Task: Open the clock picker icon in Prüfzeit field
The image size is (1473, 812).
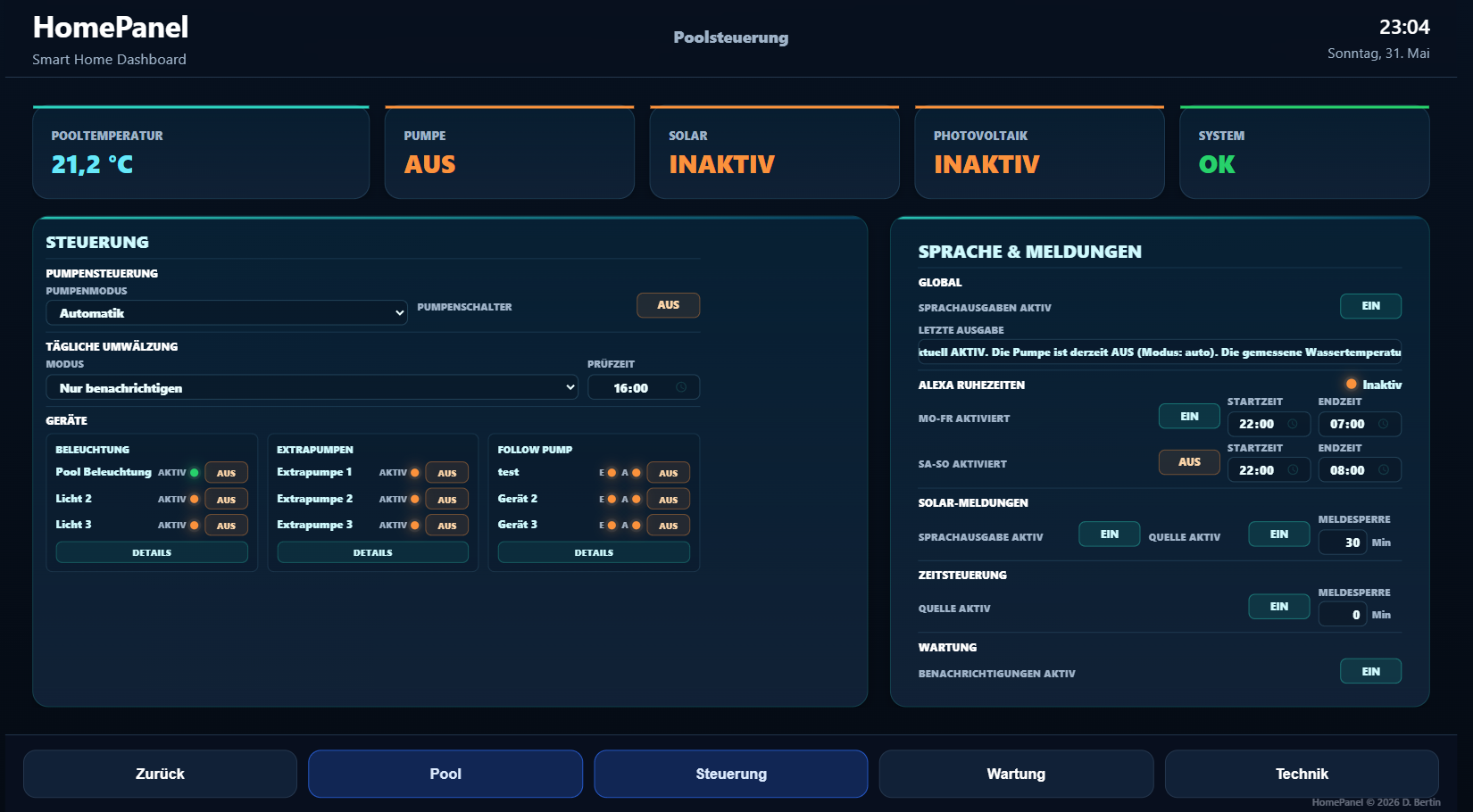Action: [x=681, y=387]
